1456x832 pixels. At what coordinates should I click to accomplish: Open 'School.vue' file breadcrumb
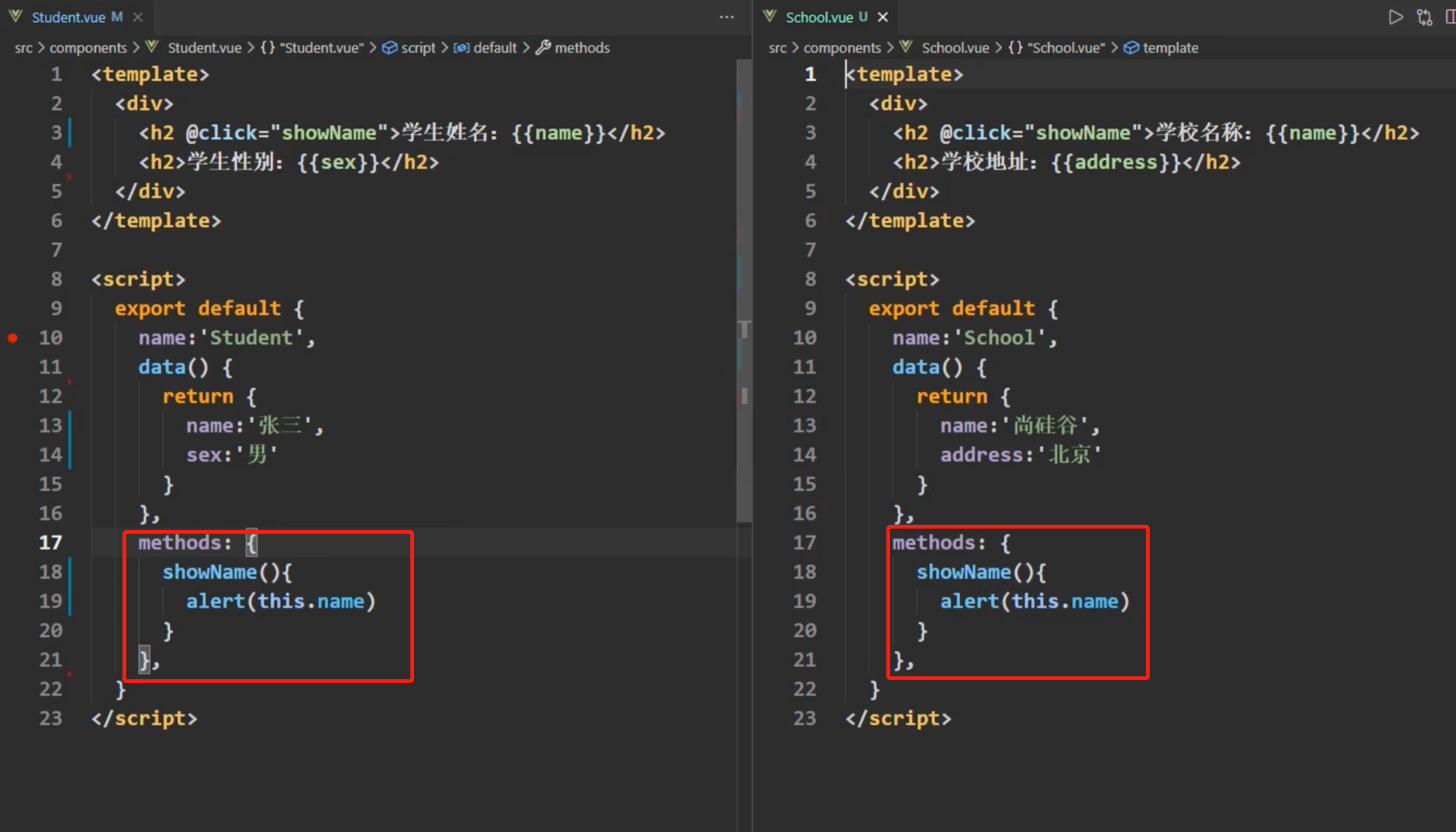[956, 47]
